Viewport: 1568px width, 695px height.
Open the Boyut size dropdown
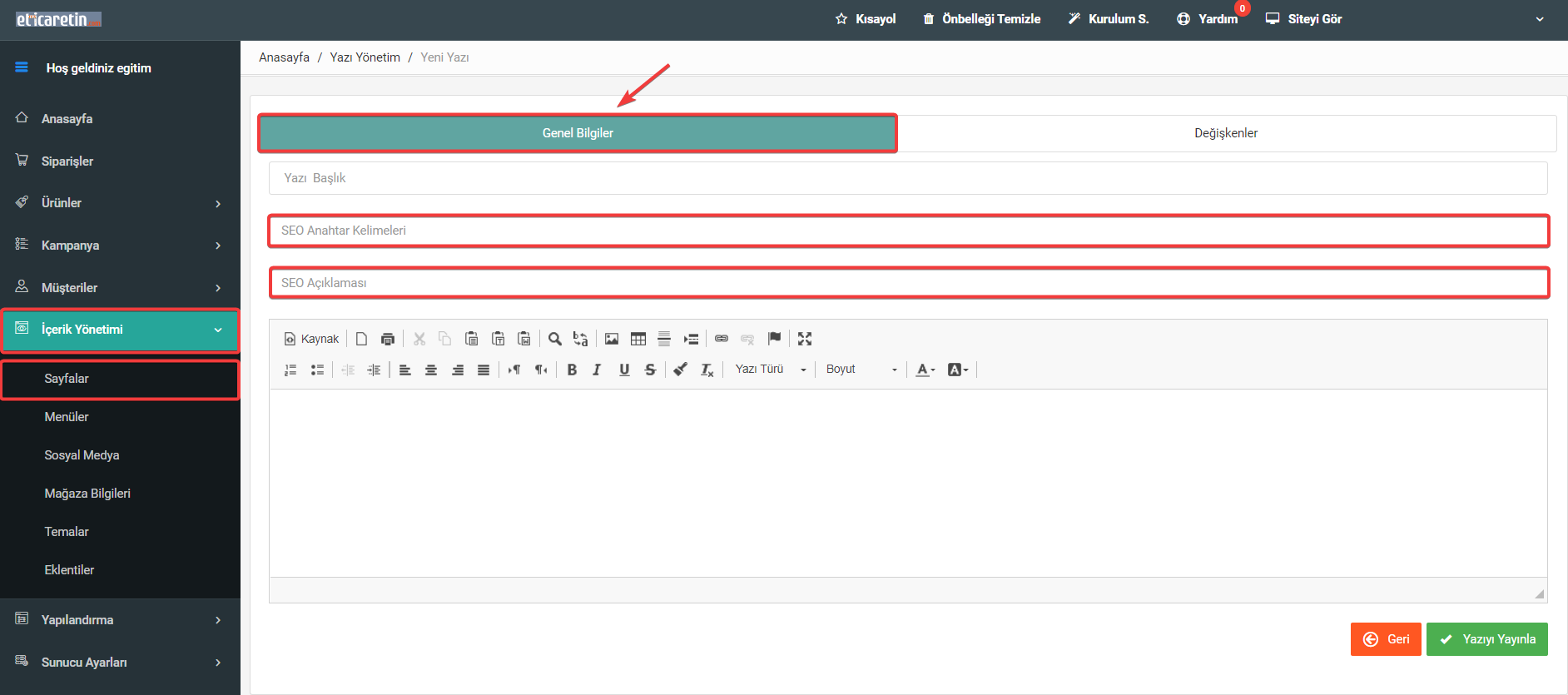point(861,370)
